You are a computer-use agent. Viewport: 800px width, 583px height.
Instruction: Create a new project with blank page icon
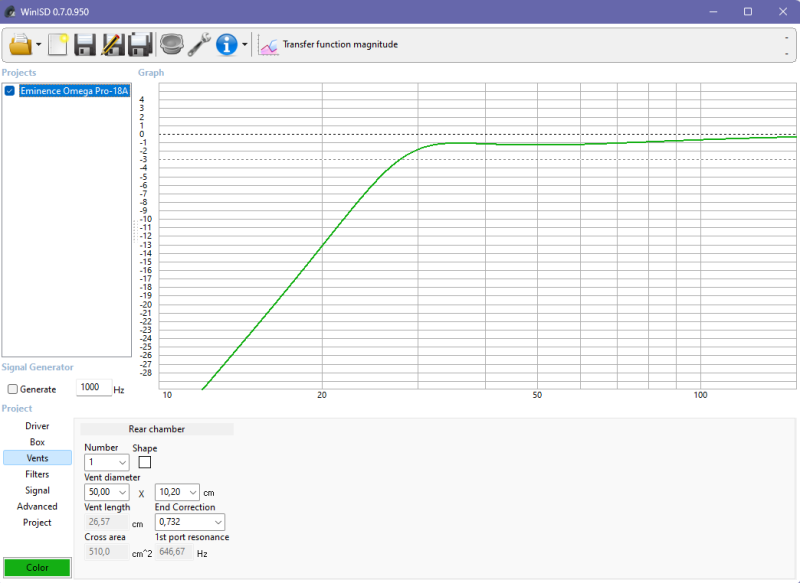click(58, 44)
